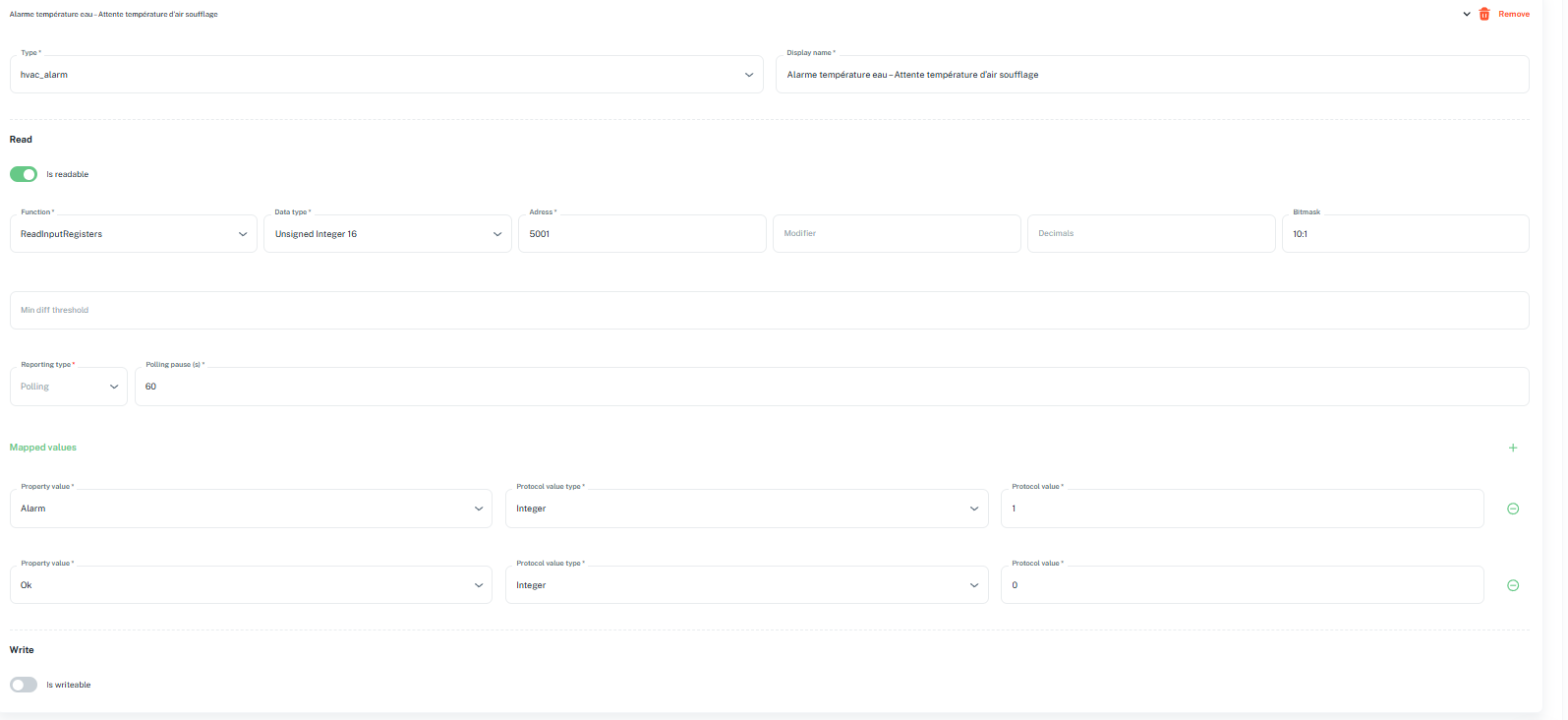1568x720 pixels.
Task: Enable the Is writeable toggle
Action: coord(24,685)
